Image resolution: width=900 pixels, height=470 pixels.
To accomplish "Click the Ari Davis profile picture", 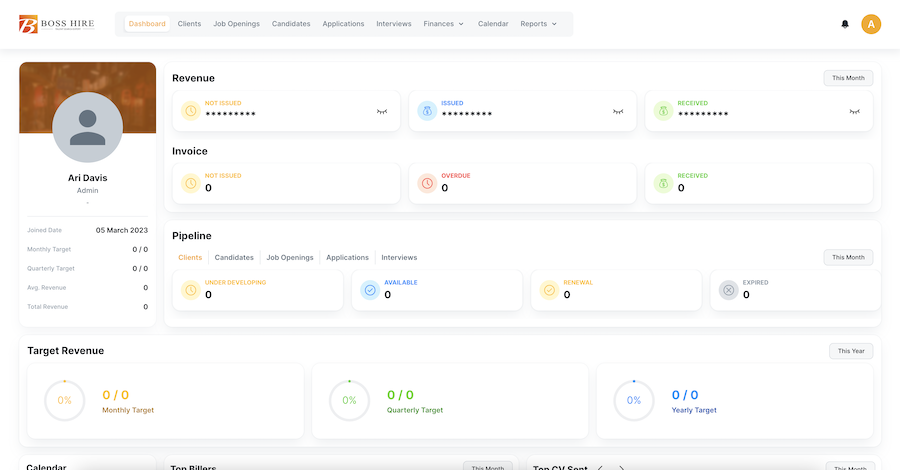I will [x=87, y=128].
